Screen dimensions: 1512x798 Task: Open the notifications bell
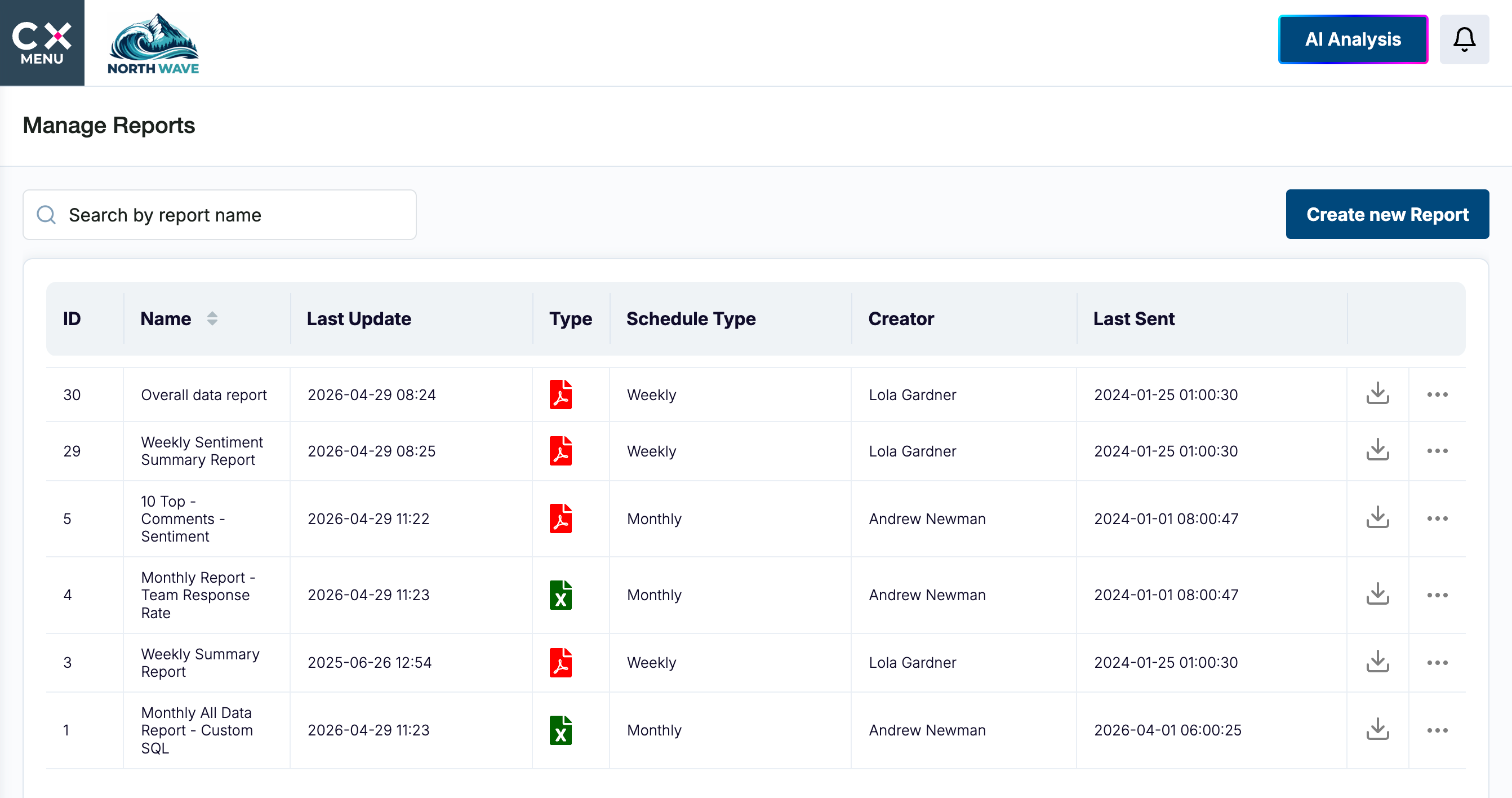(x=1464, y=39)
